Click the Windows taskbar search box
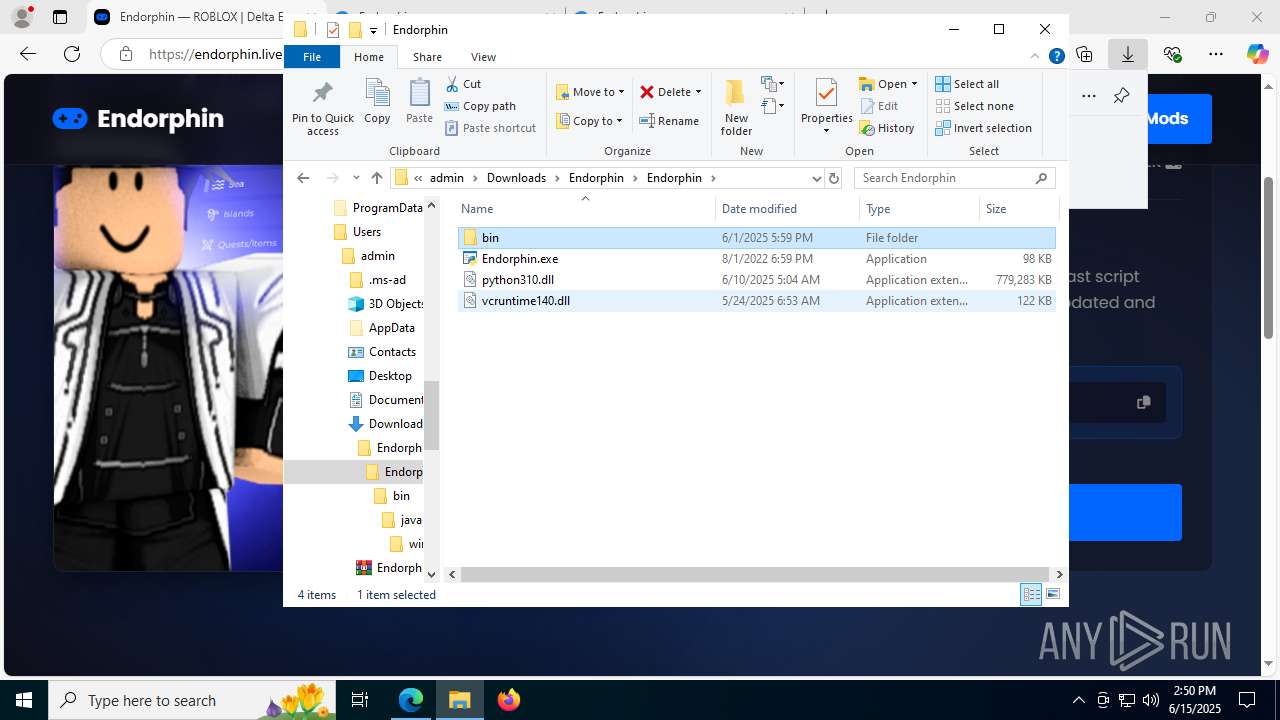 [193, 700]
